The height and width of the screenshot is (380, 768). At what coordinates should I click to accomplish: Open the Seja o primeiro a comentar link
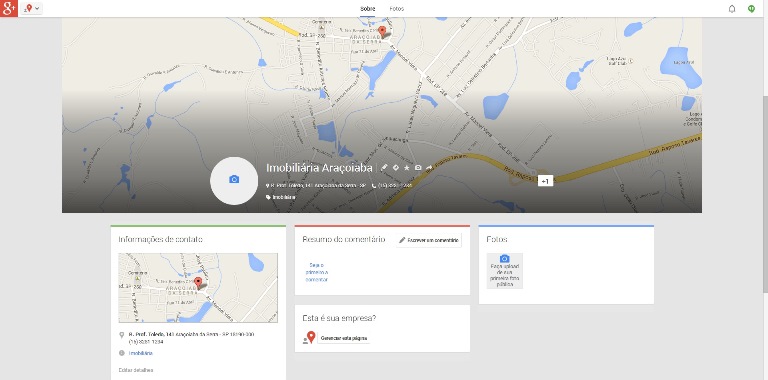coord(317,272)
